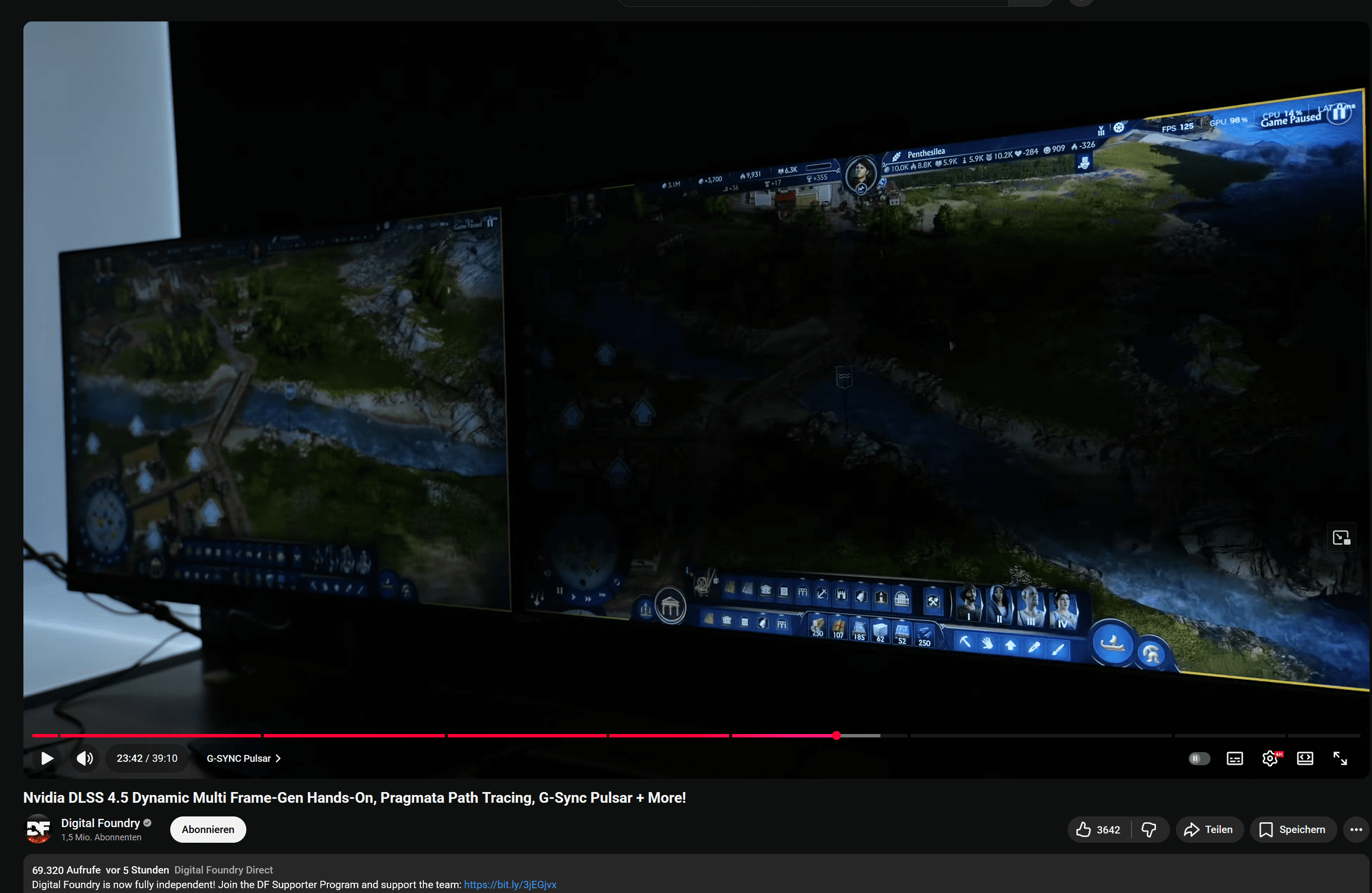The height and width of the screenshot is (893, 1372).
Task: Mute the video volume
Action: click(x=85, y=758)
